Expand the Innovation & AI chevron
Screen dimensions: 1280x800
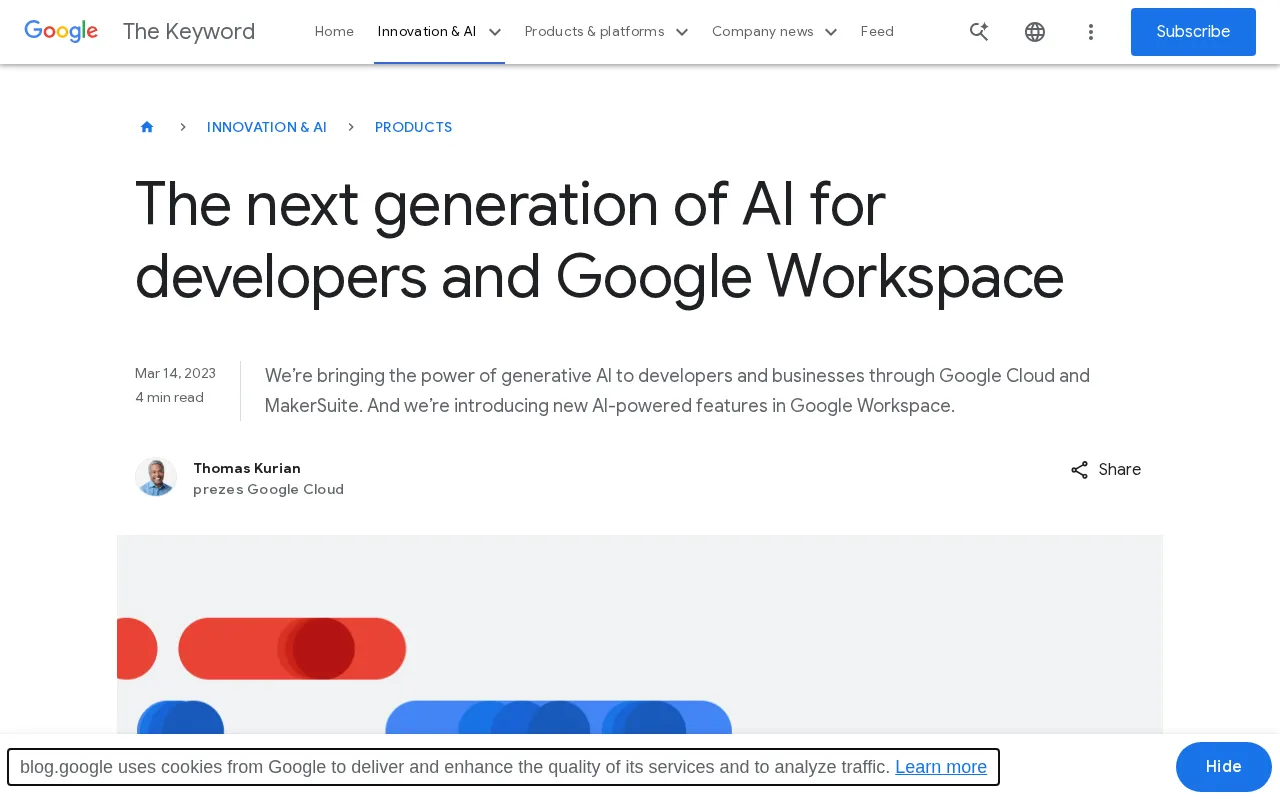tap(494, 32)
